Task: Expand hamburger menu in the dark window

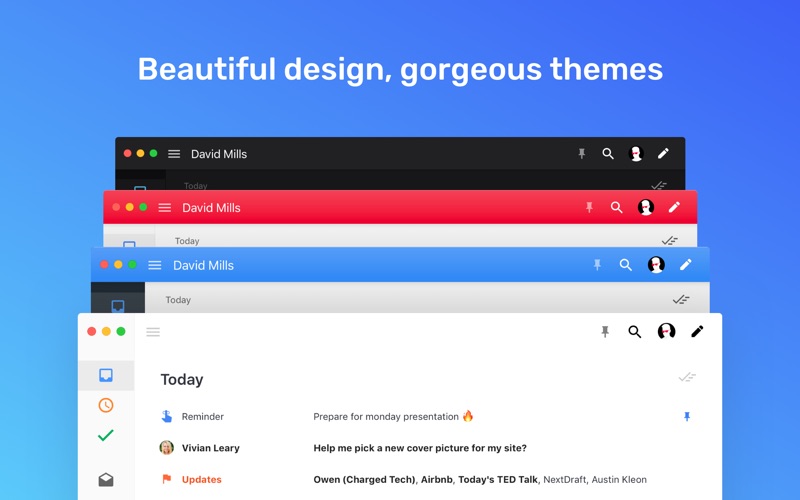Action: click(174, 154)
